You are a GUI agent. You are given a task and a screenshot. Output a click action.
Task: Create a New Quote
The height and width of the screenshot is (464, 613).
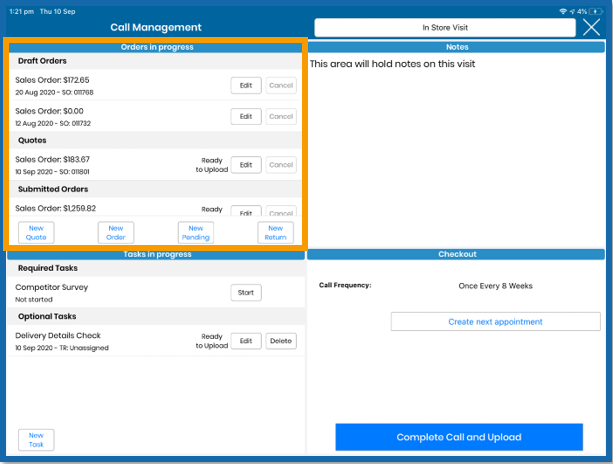click(x=36, y=233)
